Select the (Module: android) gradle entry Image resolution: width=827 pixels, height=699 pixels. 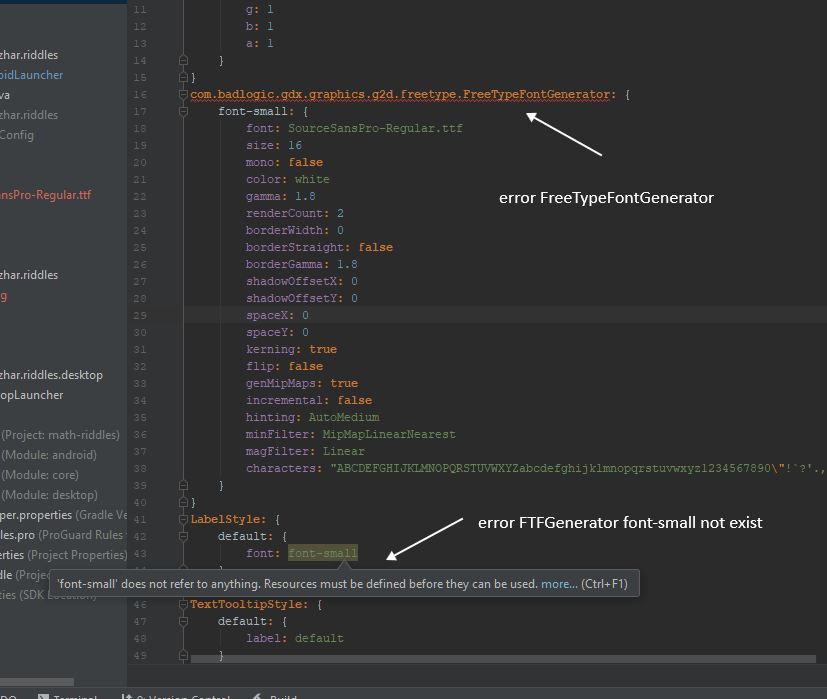pos(49,455)
